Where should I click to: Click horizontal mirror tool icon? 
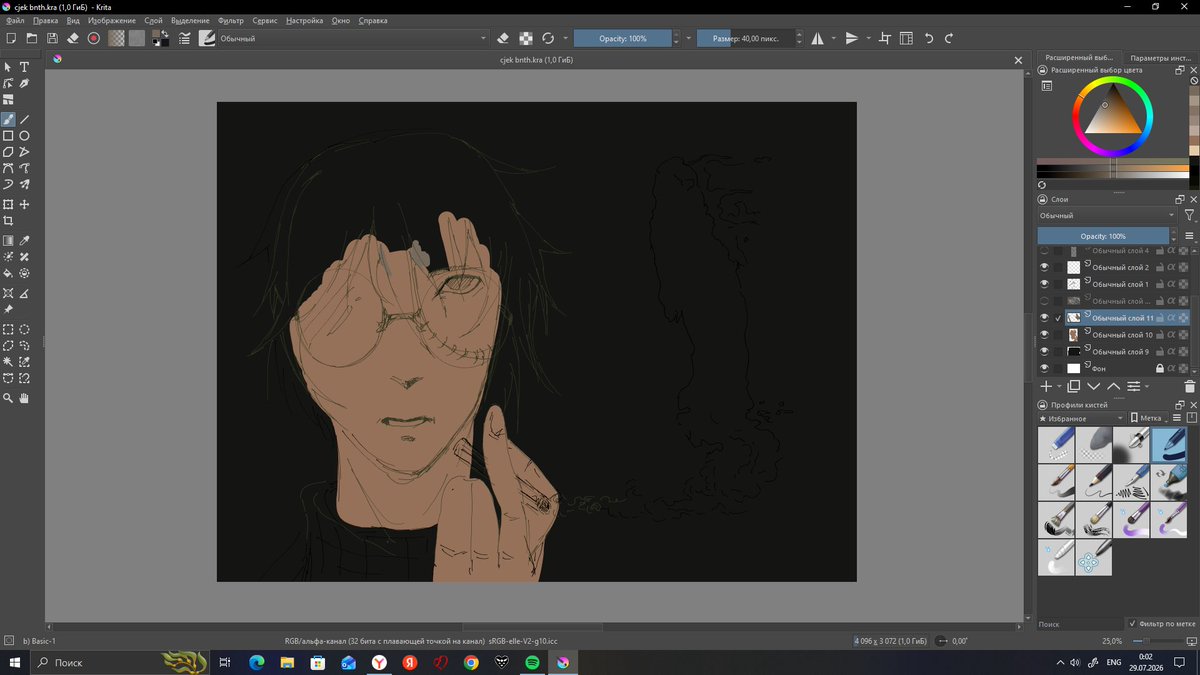point(818,38)
